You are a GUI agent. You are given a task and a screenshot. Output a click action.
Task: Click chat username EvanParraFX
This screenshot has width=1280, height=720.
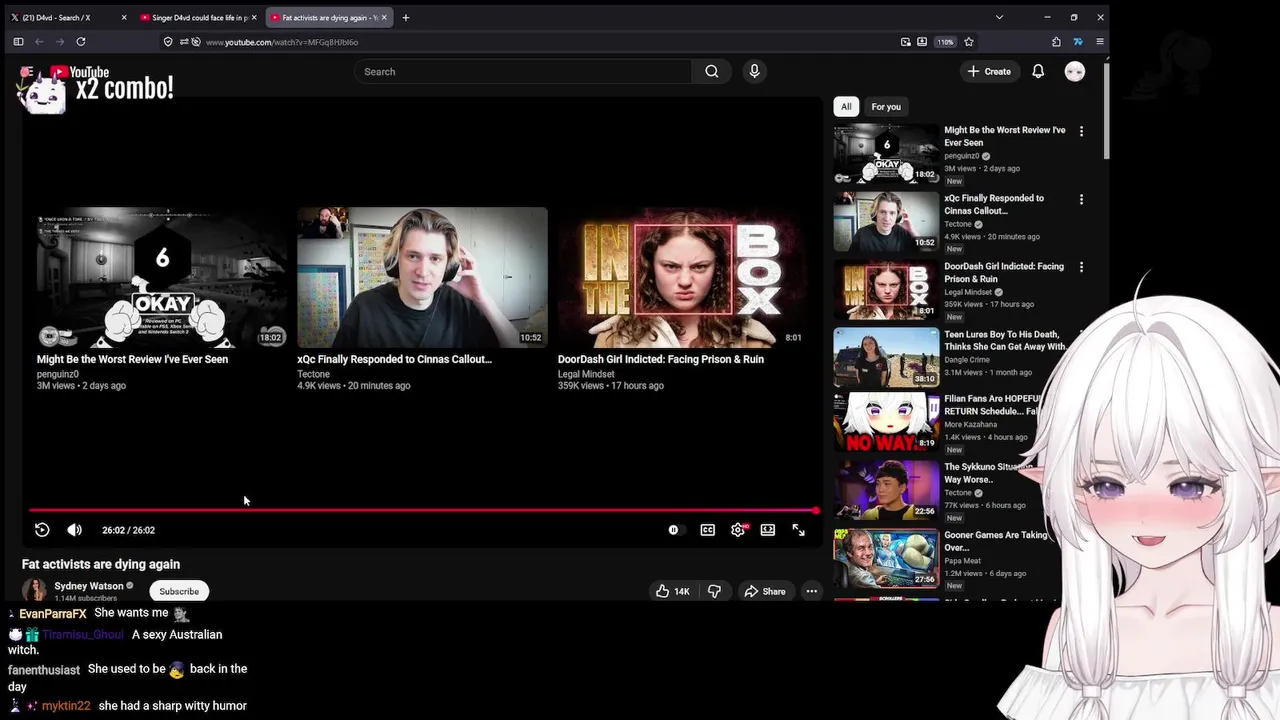53,613
